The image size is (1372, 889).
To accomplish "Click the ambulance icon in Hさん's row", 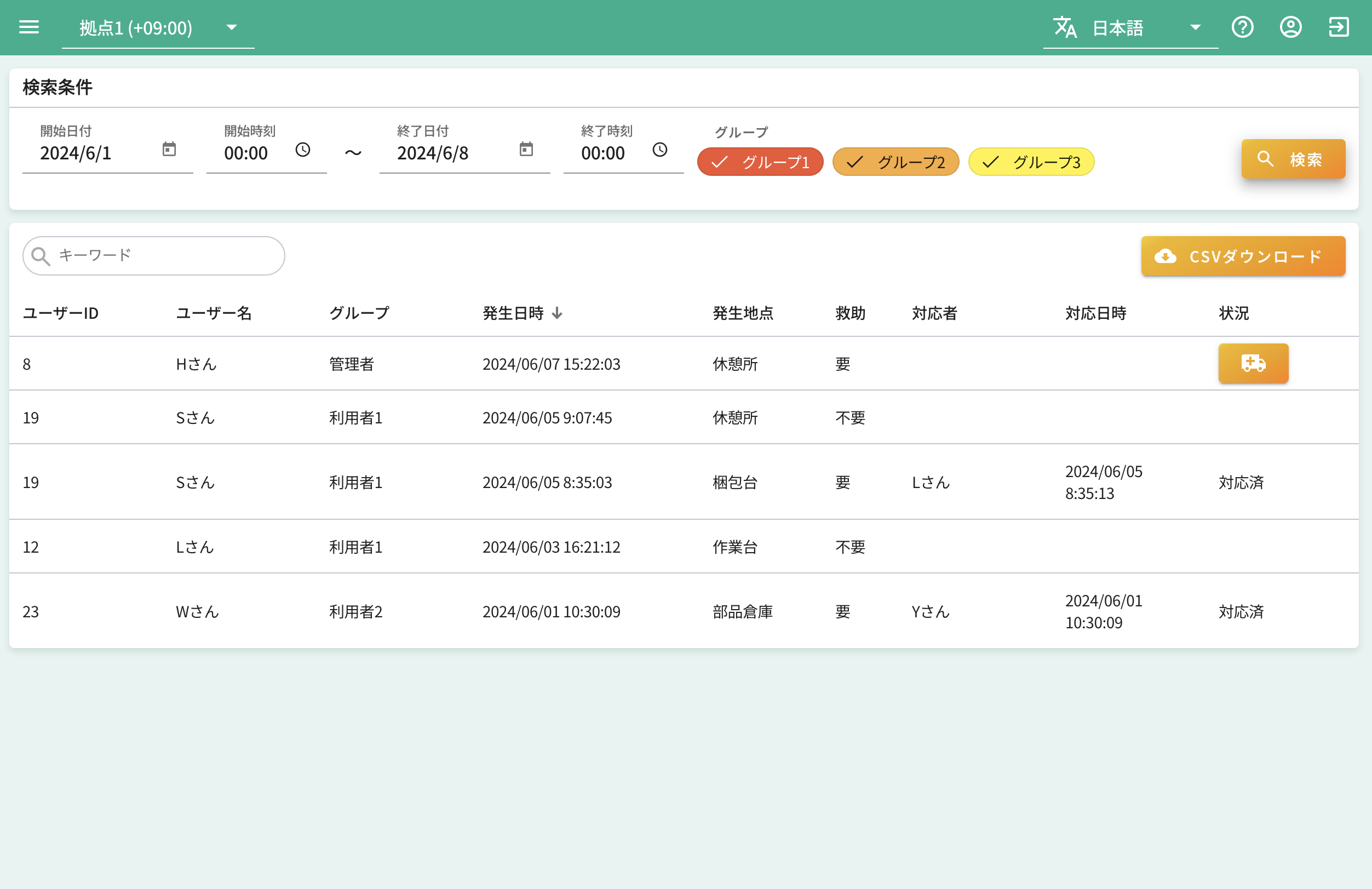I will (1253, 363).
